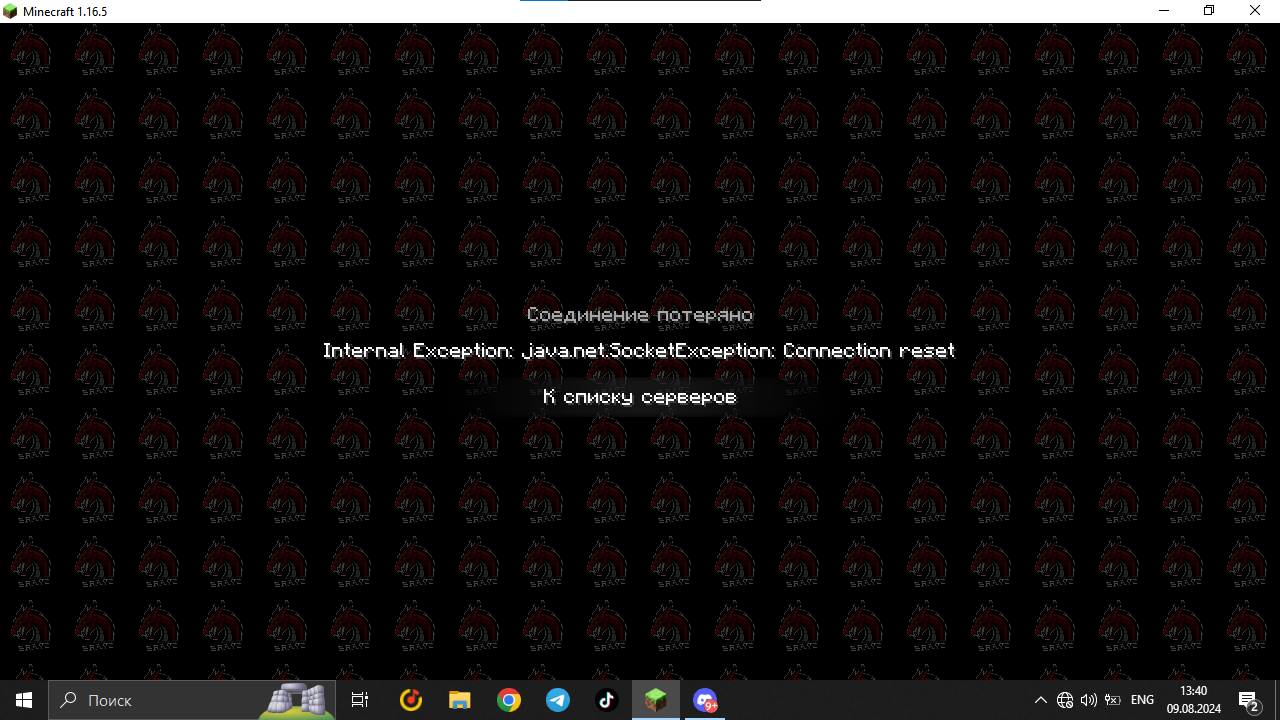Screen dimensions: 1280x720
Task: Click the Minecraft icon in the title bar
Action: [x=10, y=11]
